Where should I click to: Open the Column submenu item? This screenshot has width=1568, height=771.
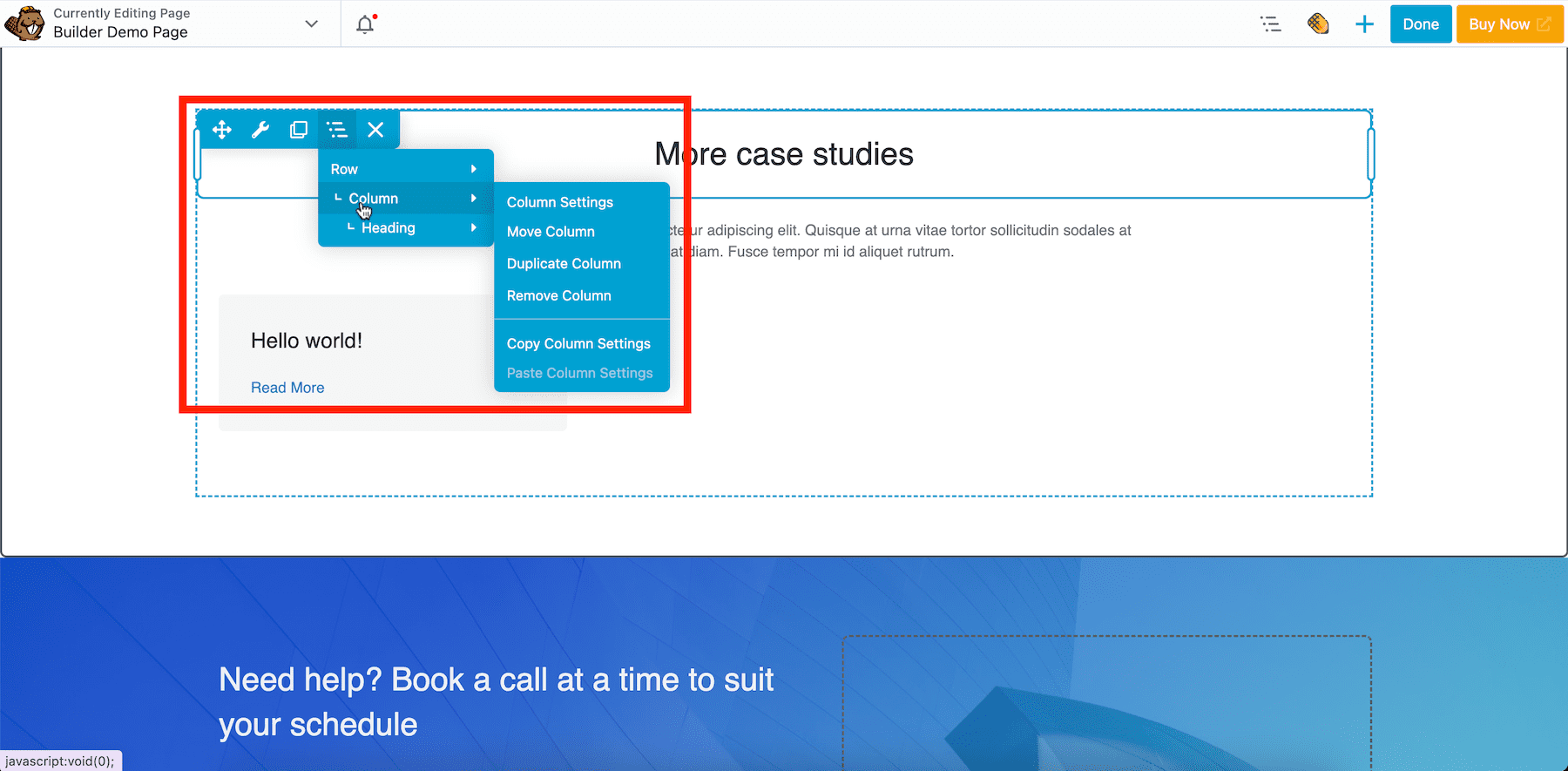pos(406,199)
